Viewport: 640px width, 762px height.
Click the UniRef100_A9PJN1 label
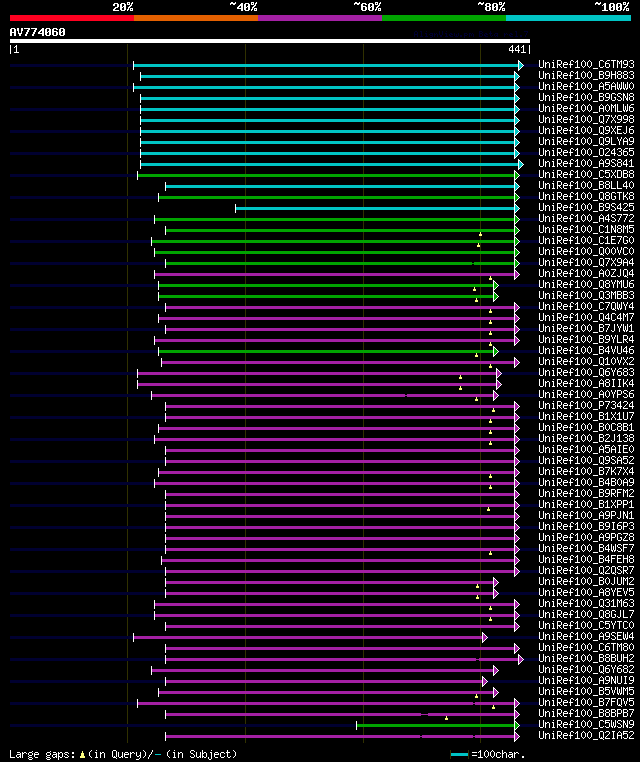pyautogui.click(x=586, y=516)
